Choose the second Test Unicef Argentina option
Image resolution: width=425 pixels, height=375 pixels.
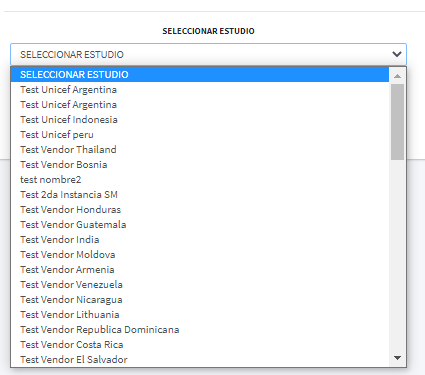pyautogui.click(x=200, y=105)
